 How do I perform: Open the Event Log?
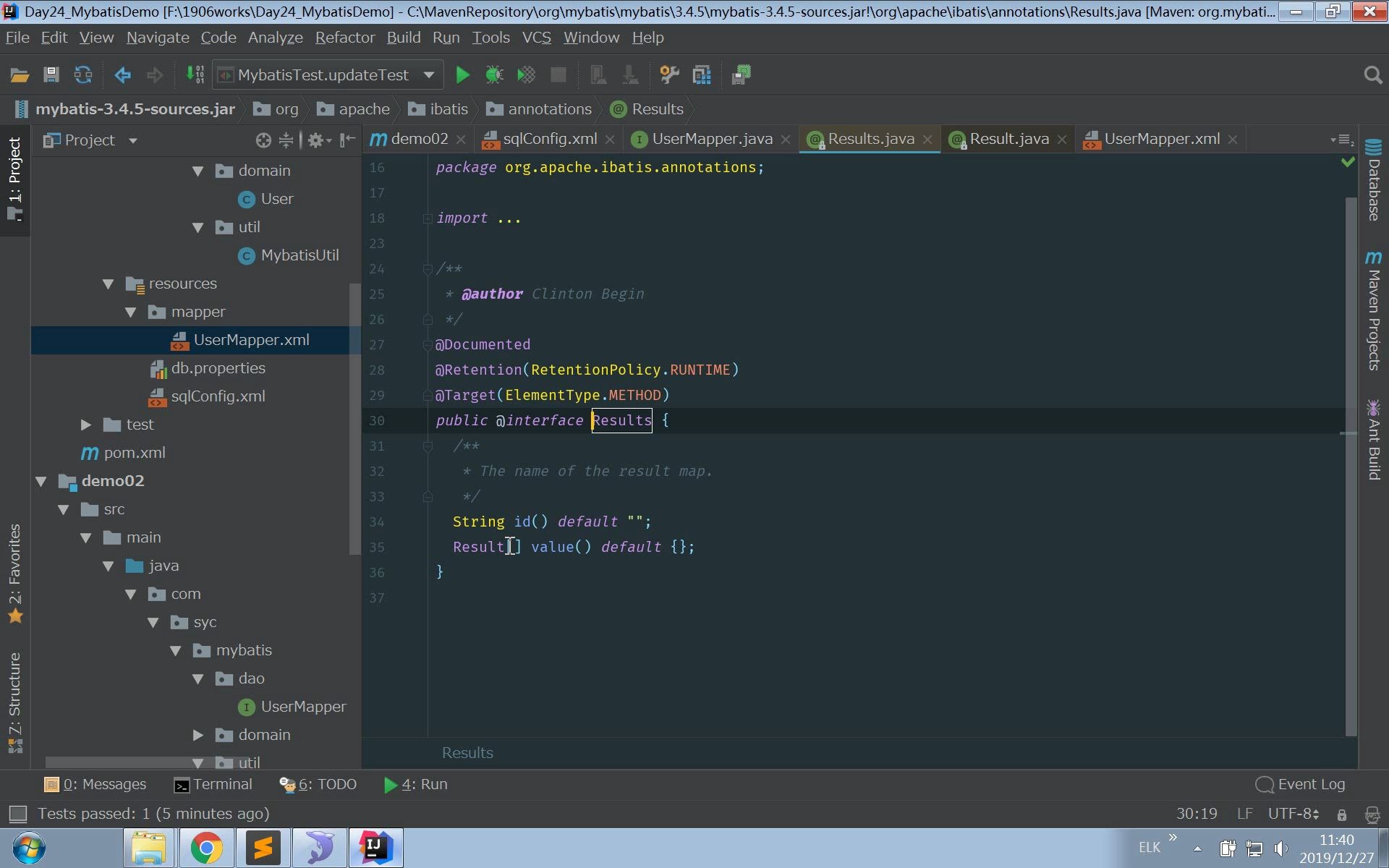click(x=1301, y=785)
